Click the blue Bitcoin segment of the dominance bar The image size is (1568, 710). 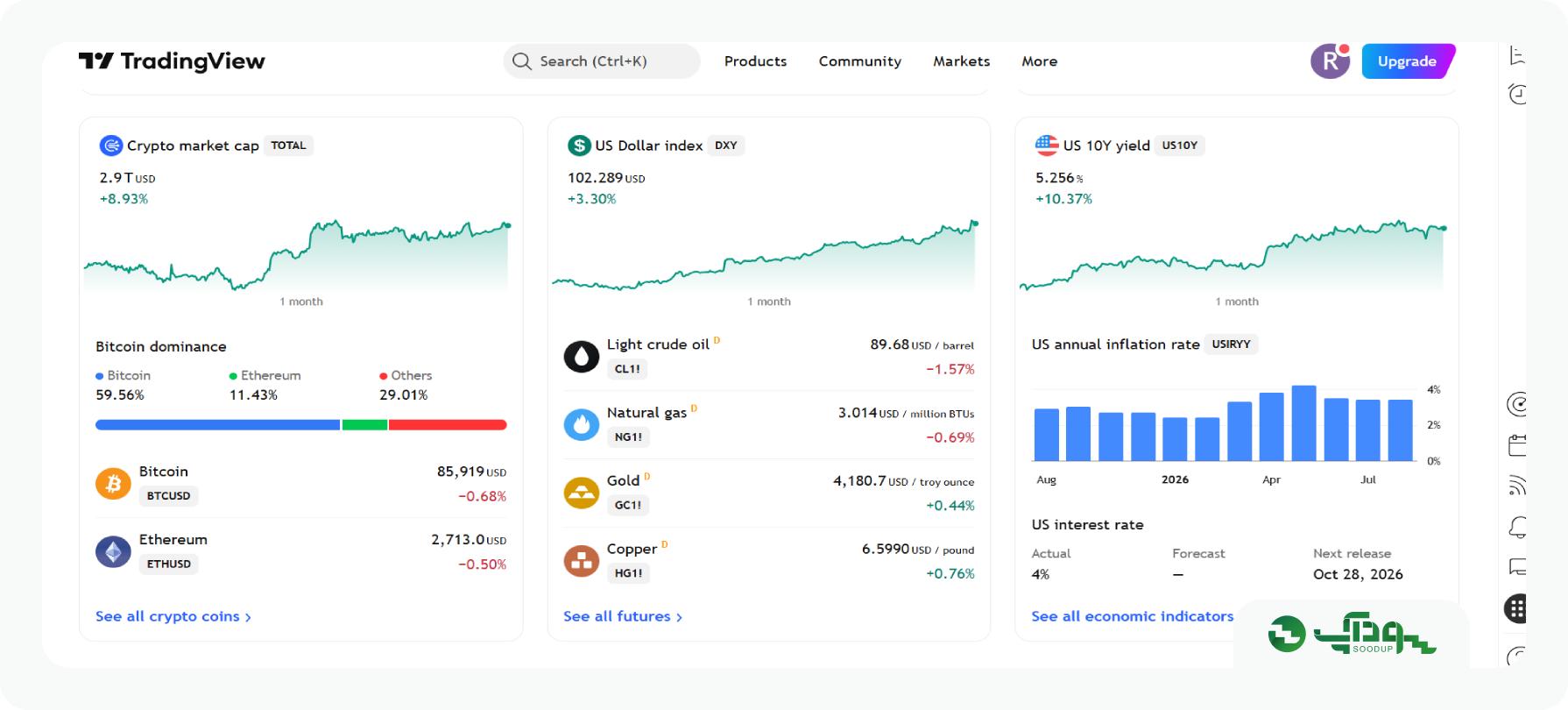pos(217,425)
